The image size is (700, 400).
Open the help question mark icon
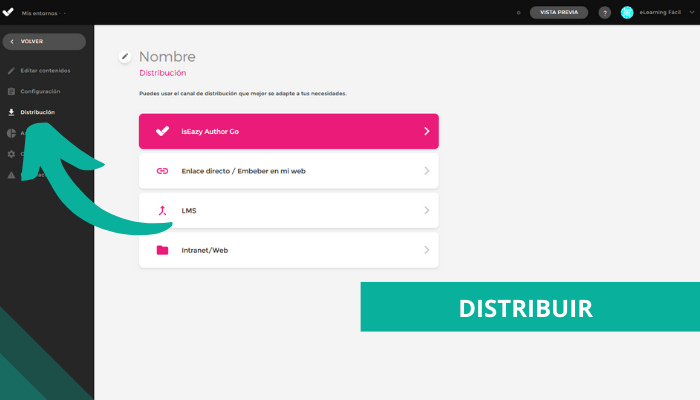pos(604,12)
